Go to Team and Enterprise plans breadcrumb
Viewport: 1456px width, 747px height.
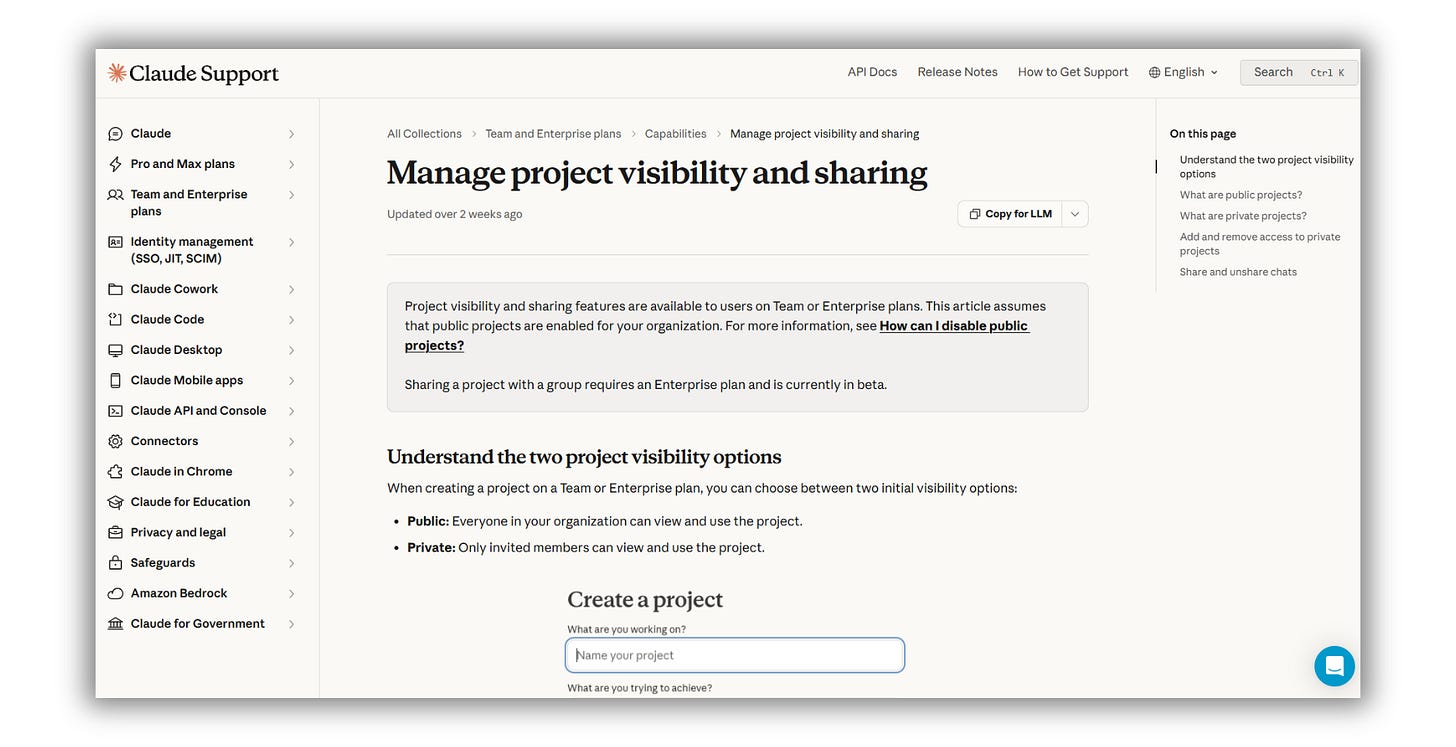tap(553, 134)
